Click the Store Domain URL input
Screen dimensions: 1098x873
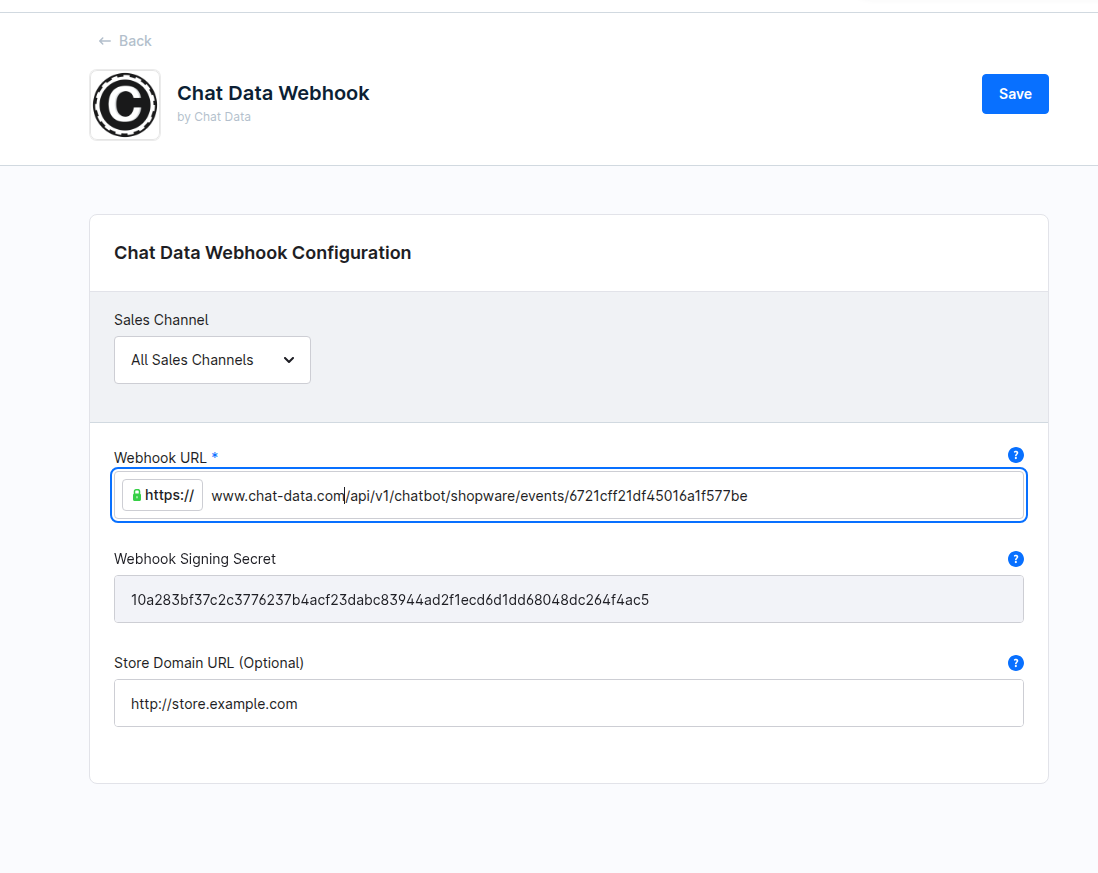[x=568, y=703]
